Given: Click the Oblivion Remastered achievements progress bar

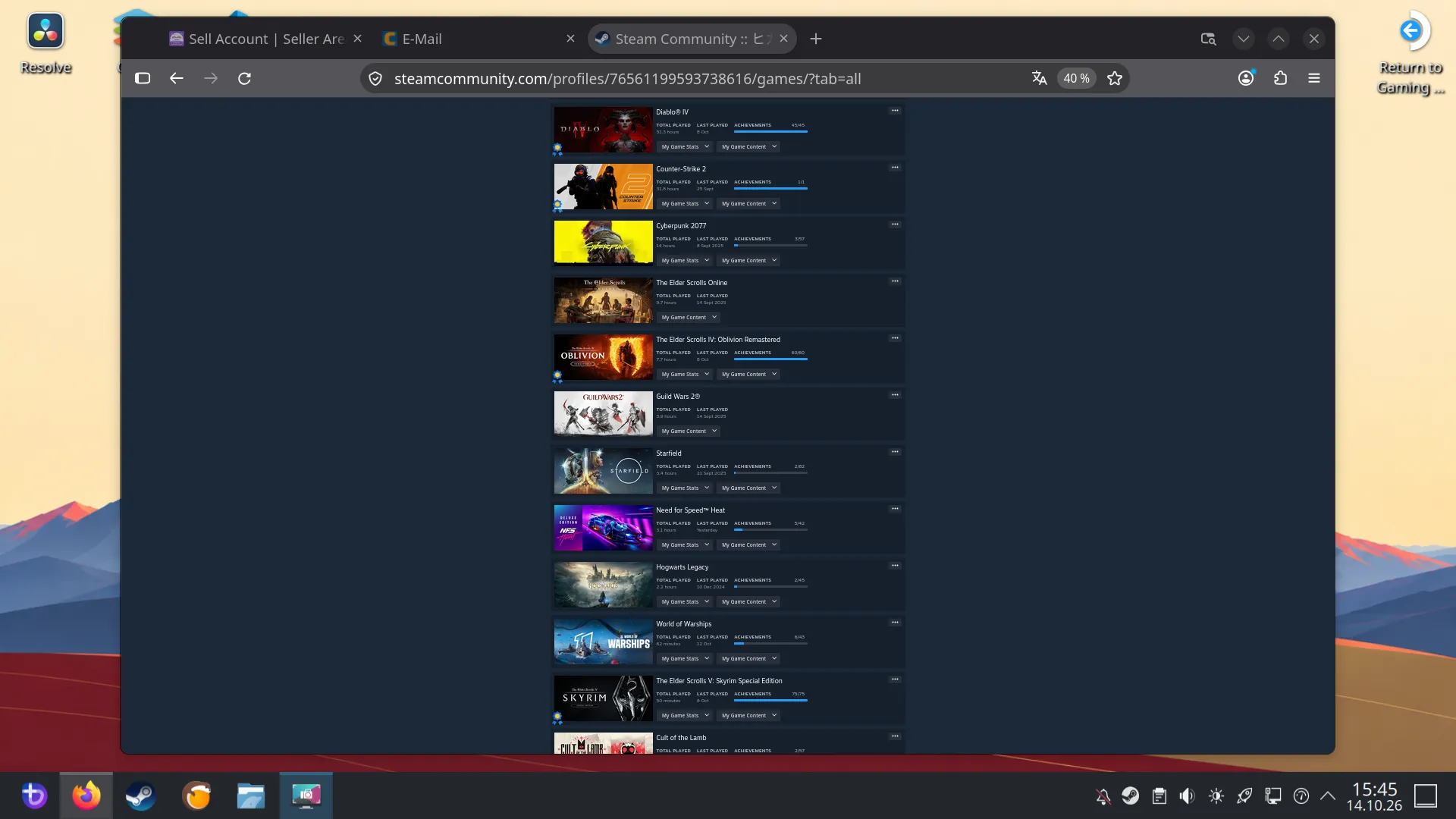Looking at the screenshot, I should (x=770, y=359).
